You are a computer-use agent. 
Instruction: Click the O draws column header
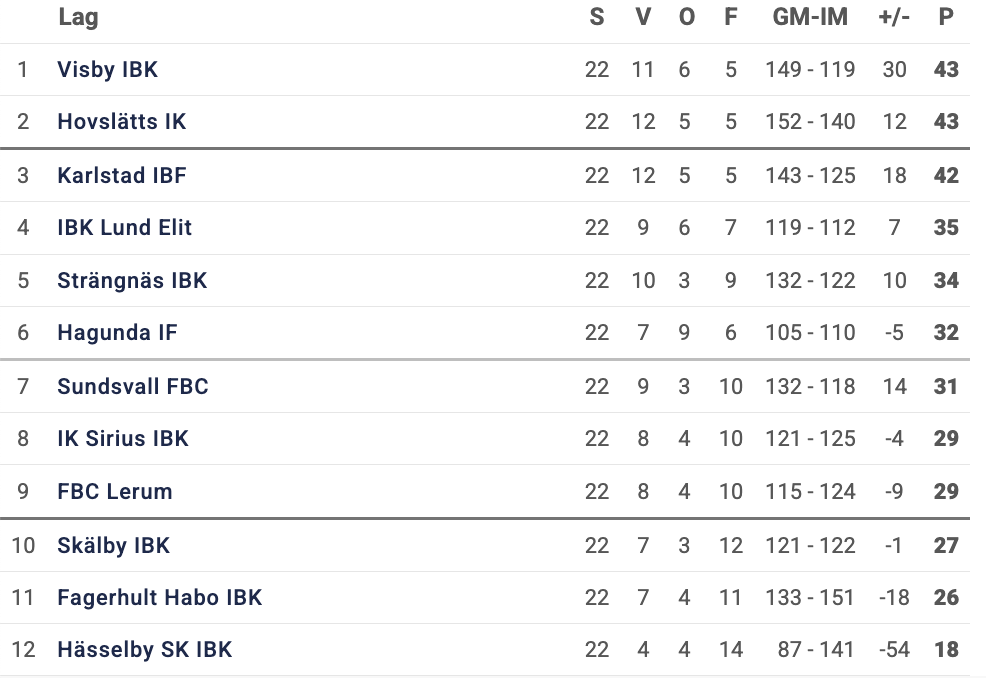click(x=686, y=17)
